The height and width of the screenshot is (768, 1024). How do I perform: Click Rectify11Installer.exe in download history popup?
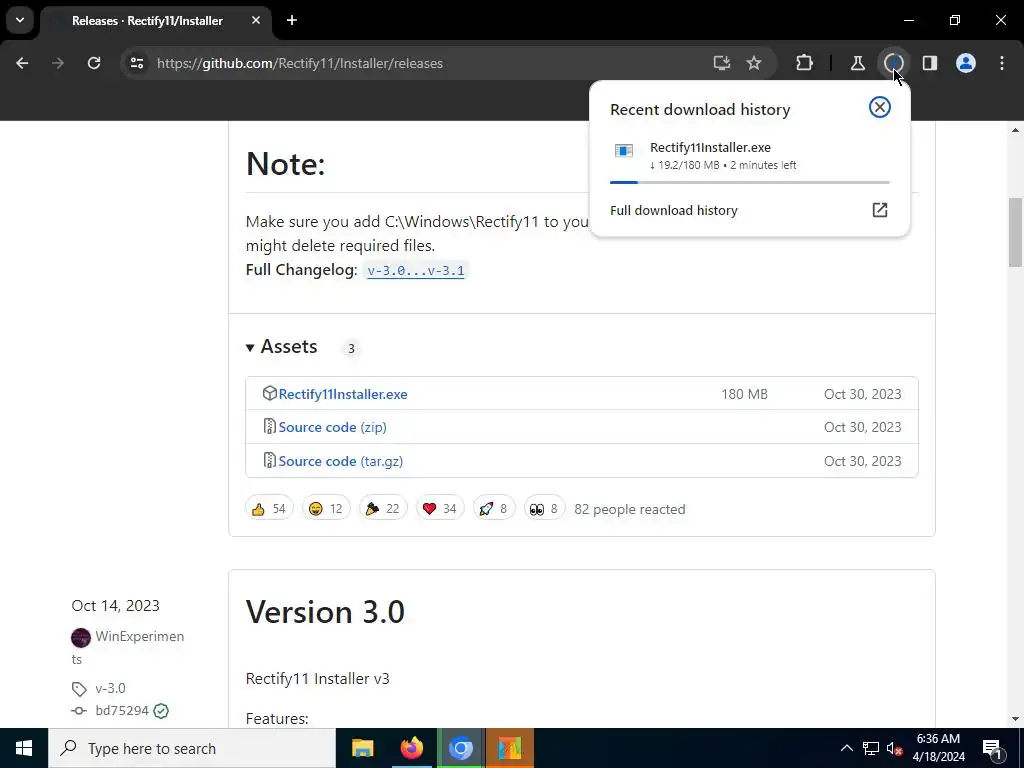pyautogui.click(x=710, y=148)
